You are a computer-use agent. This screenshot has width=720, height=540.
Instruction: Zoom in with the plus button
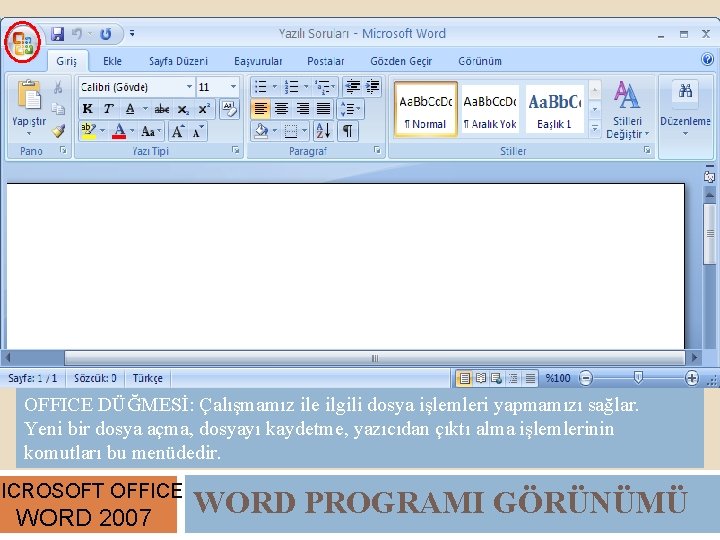click(691, 378)
